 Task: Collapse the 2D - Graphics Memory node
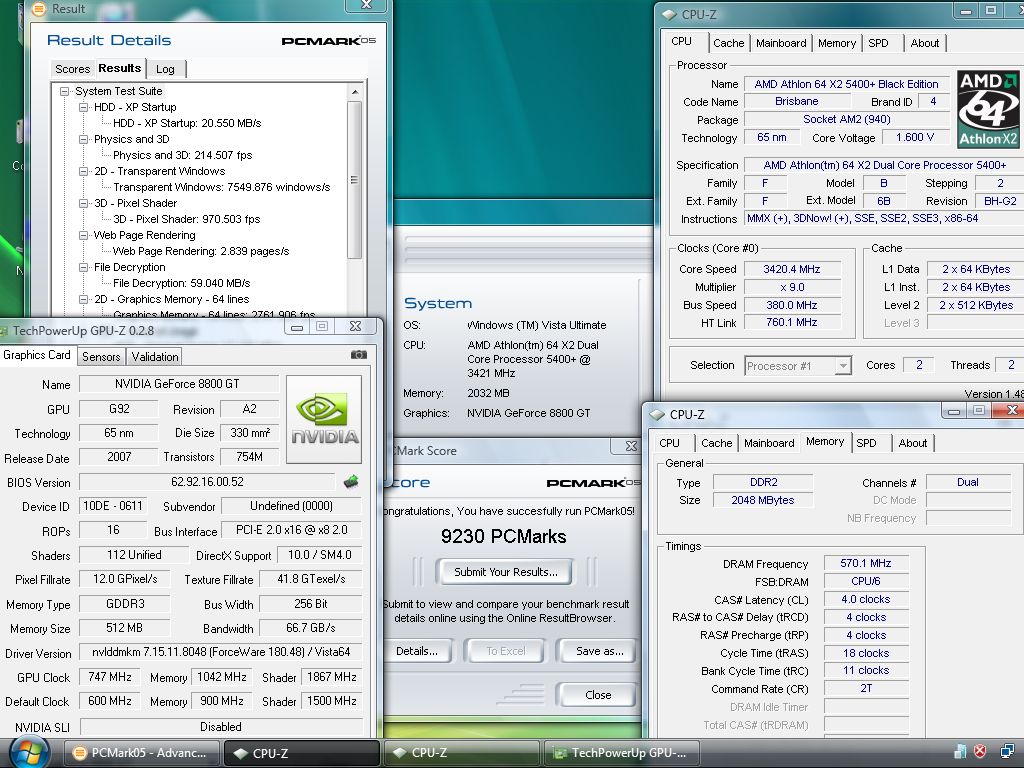(84, 299)
